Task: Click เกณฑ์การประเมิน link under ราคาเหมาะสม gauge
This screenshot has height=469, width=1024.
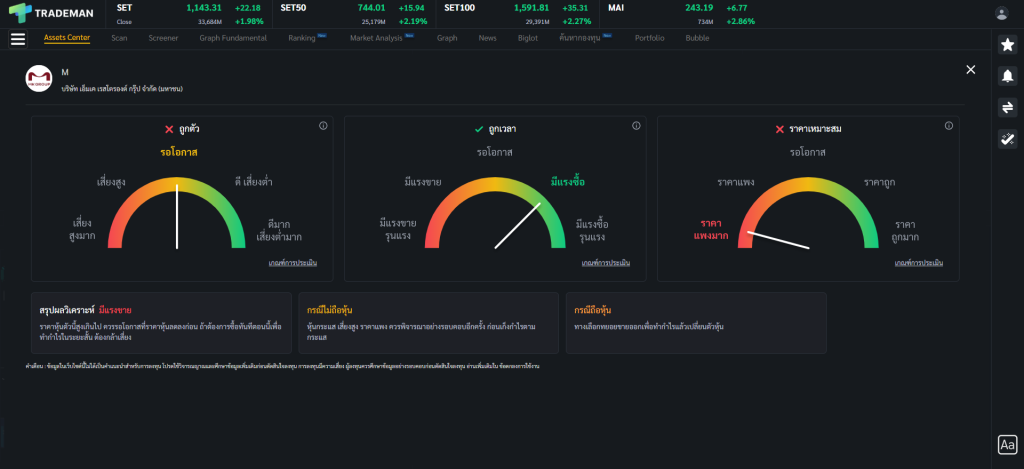Action: tap(919, 262)
